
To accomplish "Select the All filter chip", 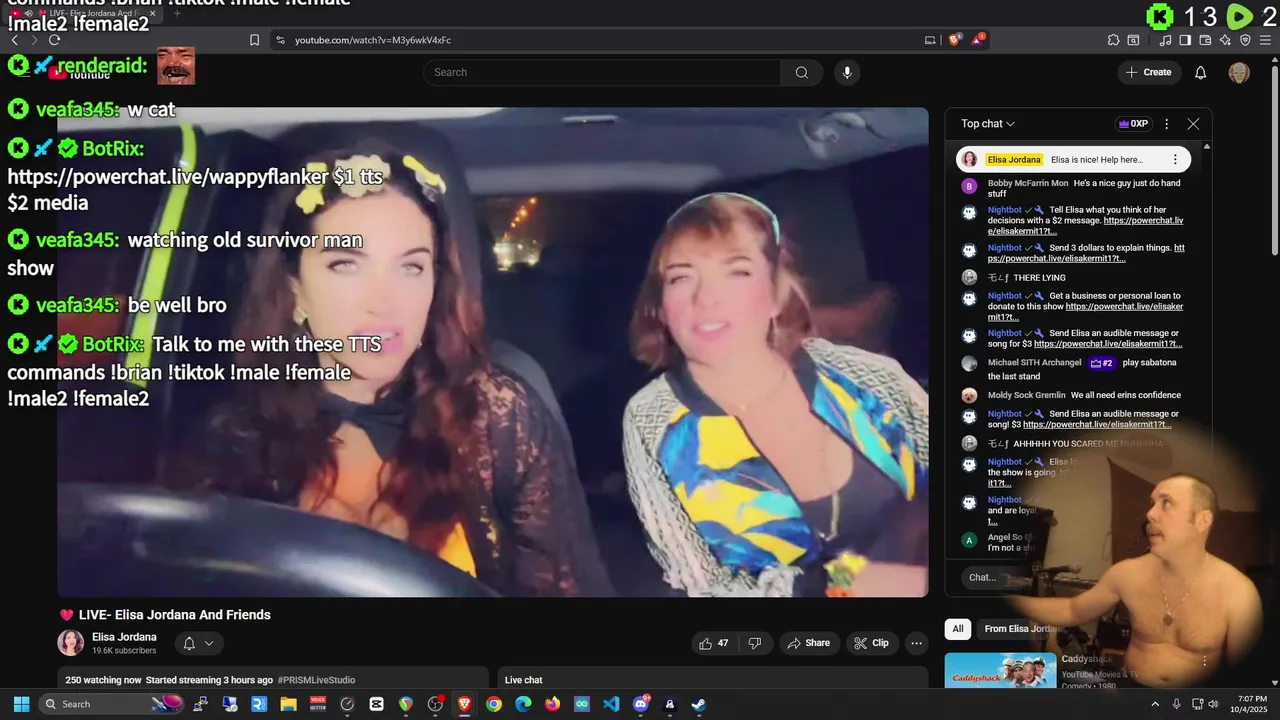I will click(958, 629).
